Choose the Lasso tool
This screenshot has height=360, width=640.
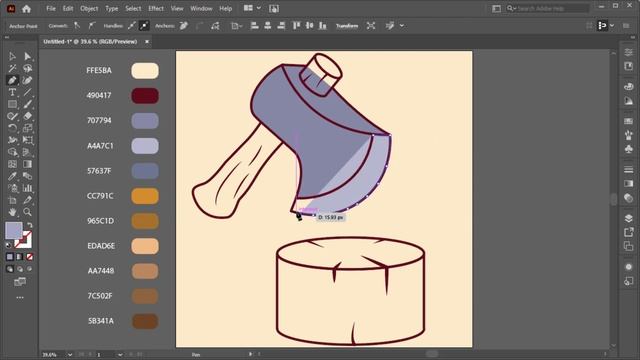click(27, 68)
